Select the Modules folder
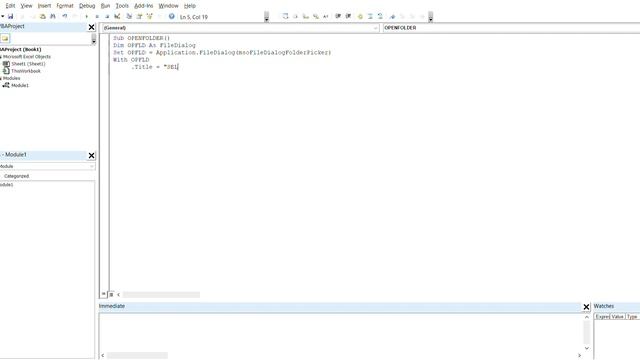 pyautogui.click(x=11, y=78)
